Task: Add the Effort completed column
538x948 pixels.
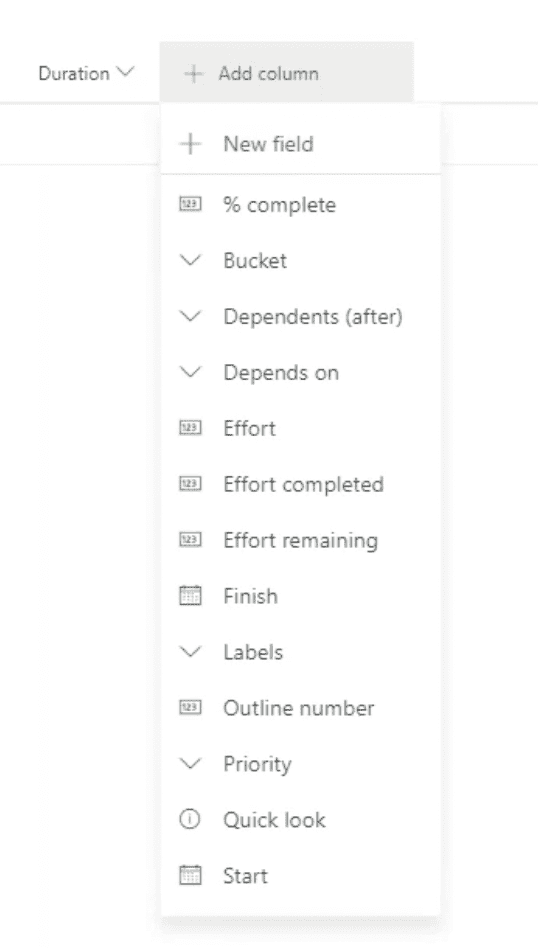Action: point(300,484)
